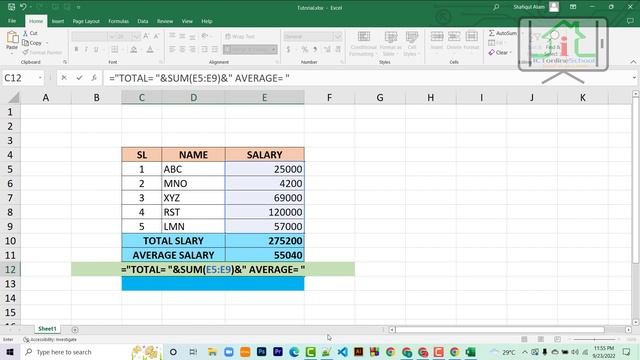
Task: Confirm the formula with the checkmark icon
Action: [x=79, y=78]
